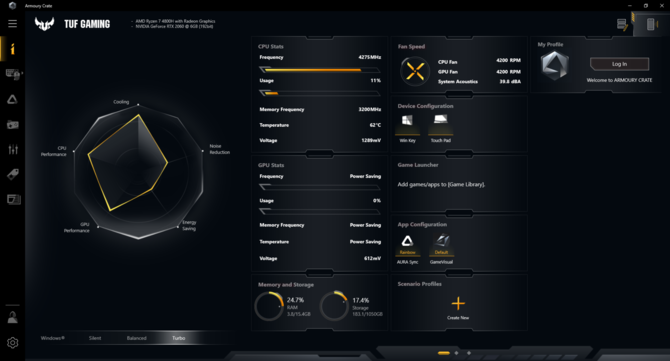Screen dimensions: 670x361
Task: Open User Center sidebar icon
Action: [x=12, y=317]
